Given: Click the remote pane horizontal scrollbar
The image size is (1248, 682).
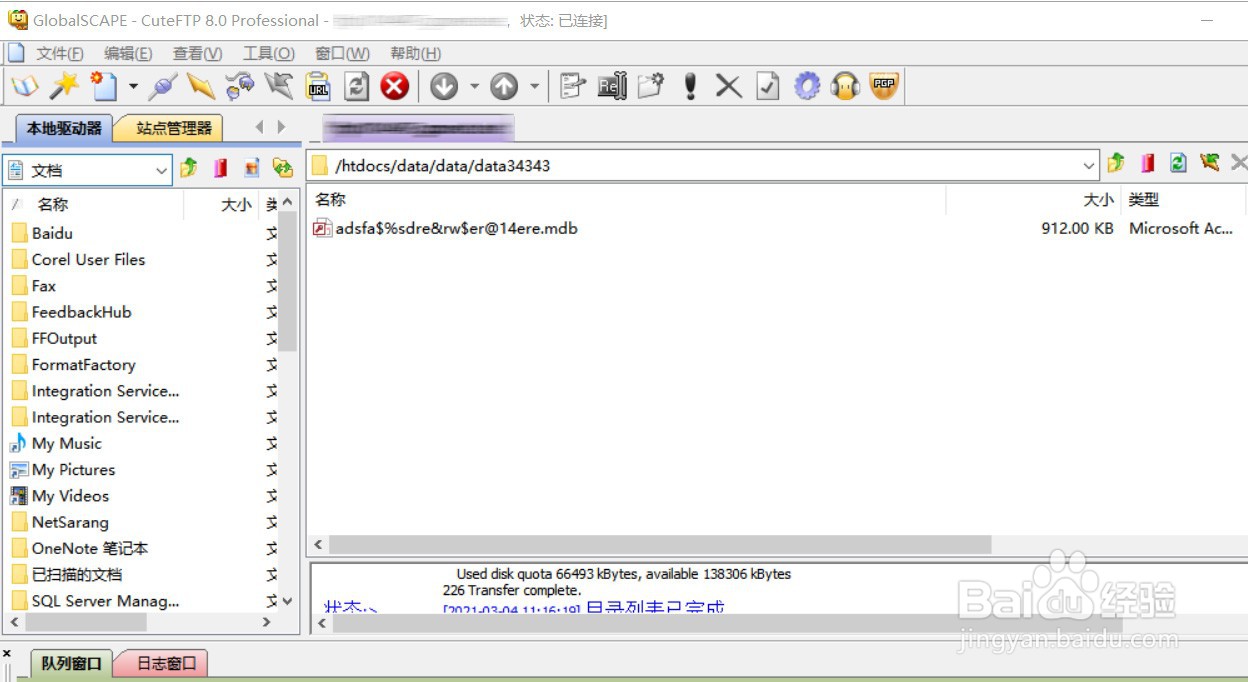Looking at the screenshot, I should click(660, 544).
